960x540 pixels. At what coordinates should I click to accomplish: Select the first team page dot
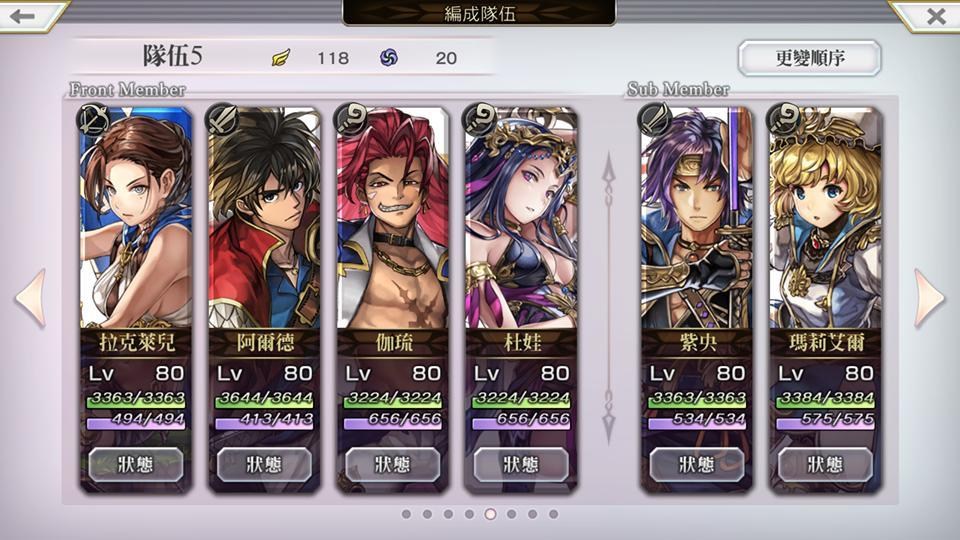(x=406, y=514)
